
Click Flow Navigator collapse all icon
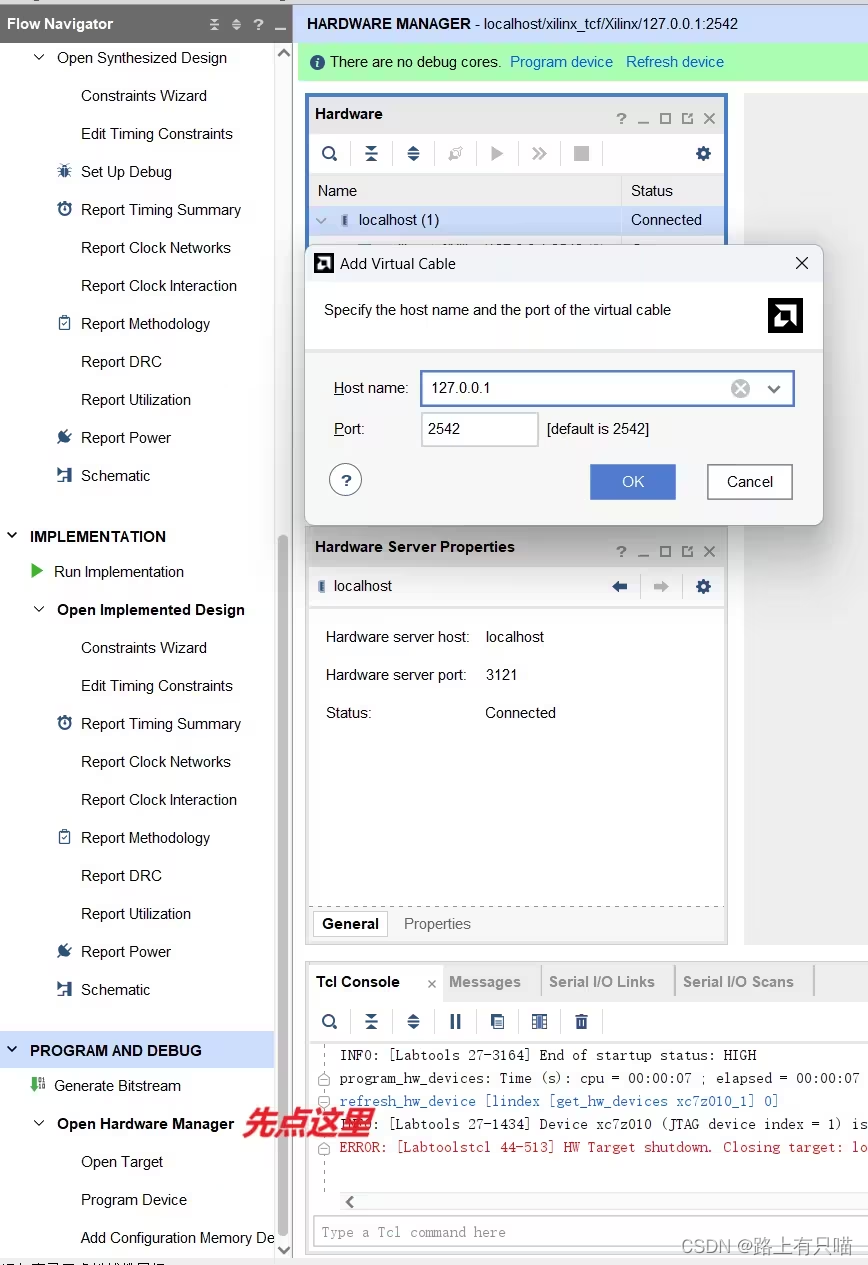(x=214, y=24)
